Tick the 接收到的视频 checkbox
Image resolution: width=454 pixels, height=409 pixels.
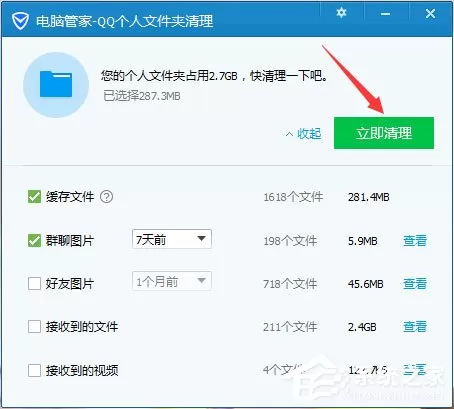[34, 370]
